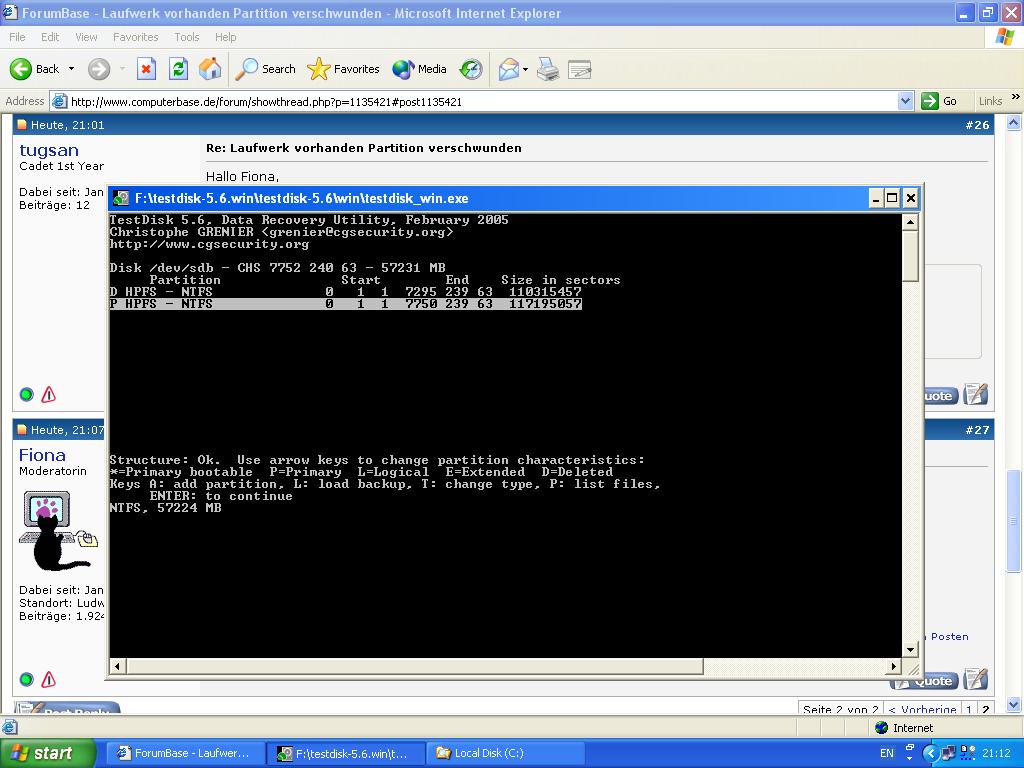
Task: Open the Tools menu
Action: tap(187, 37)
